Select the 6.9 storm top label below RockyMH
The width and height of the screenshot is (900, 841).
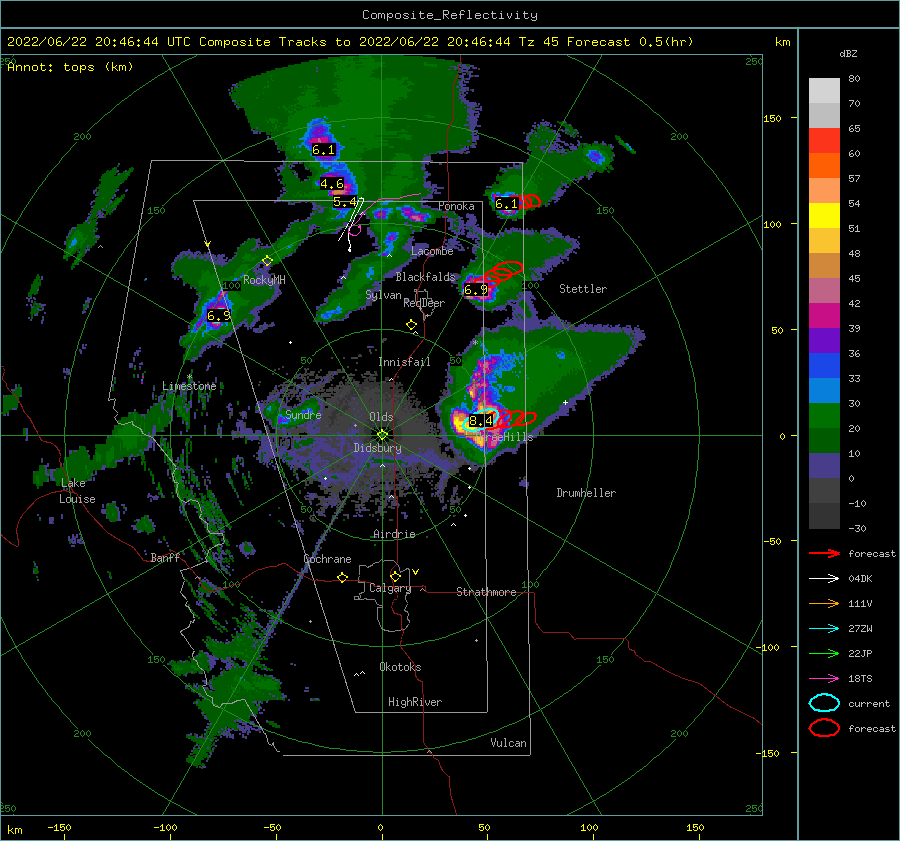pos(219,316)
